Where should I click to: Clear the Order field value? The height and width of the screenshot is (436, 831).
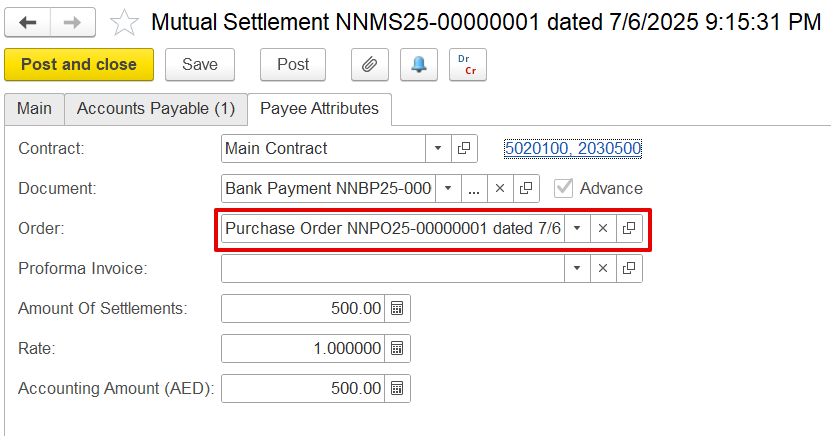[x=603, y=228]
